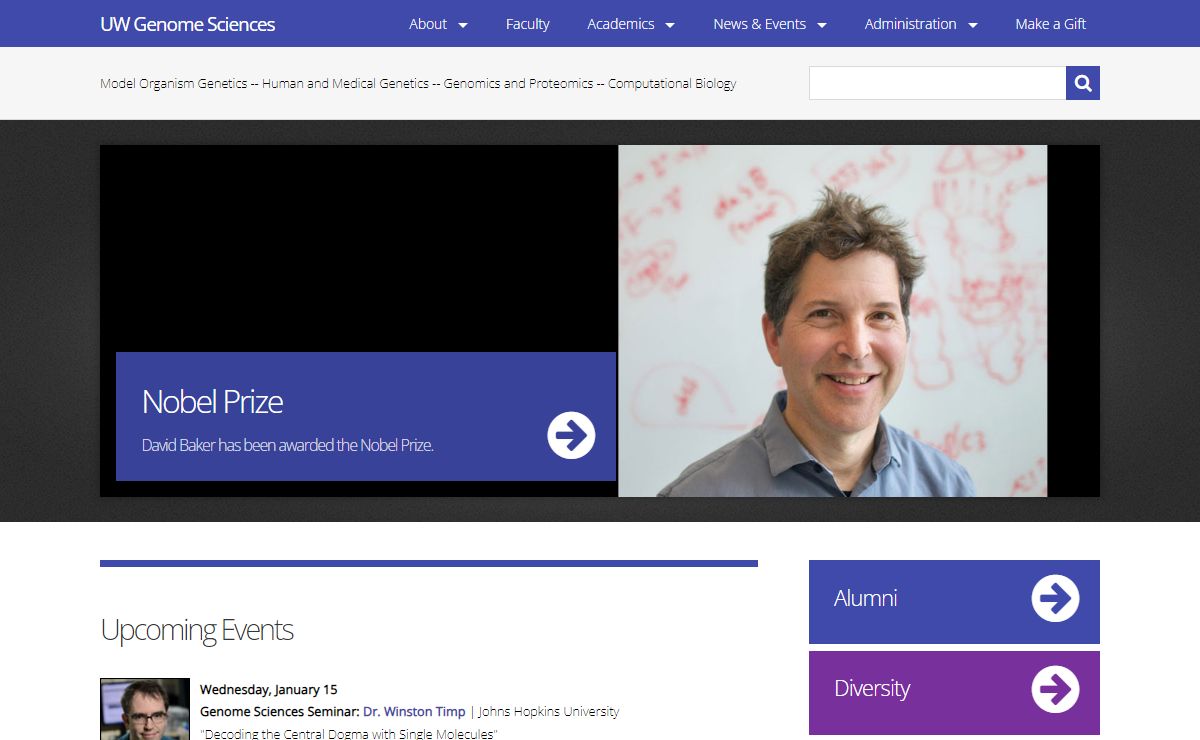Expand the About dropdown menu

(x=438, y=24)
